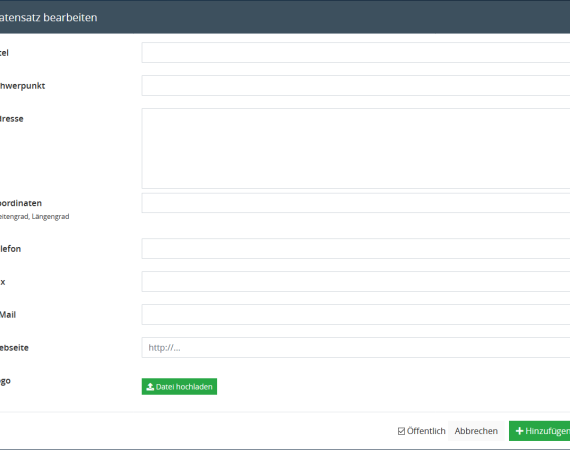Click the Datensatz bearbeiten dialog title
570x450 pixels.
[48, 17]
